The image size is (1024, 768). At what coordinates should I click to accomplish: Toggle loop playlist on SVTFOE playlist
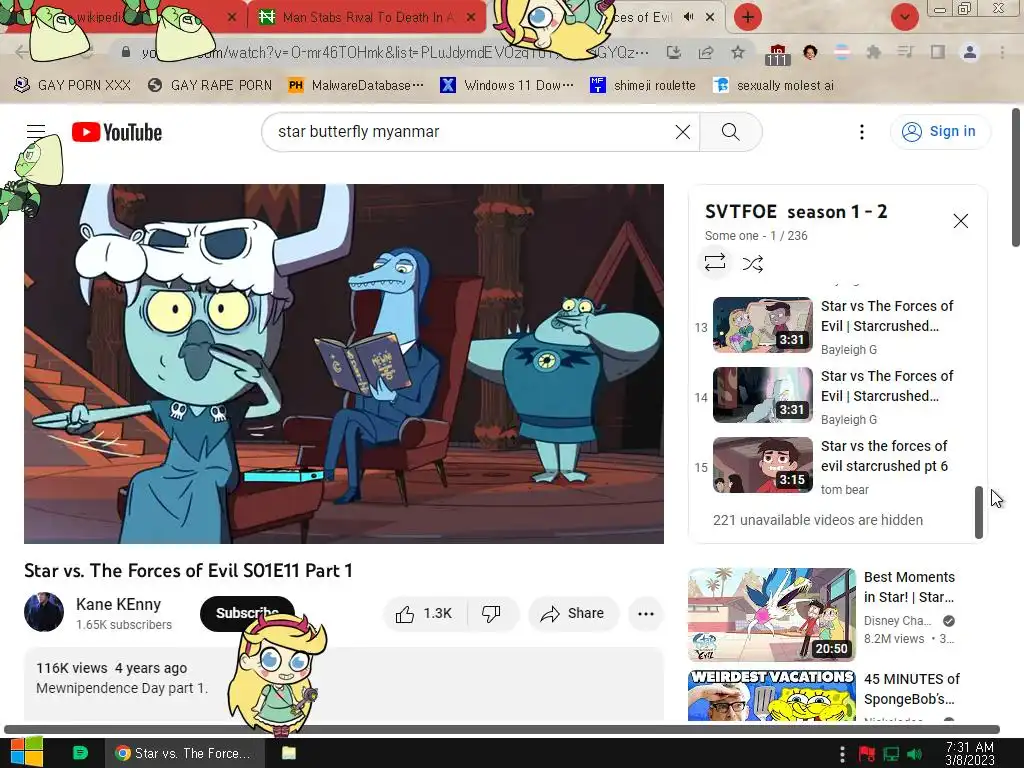point(714,263)
